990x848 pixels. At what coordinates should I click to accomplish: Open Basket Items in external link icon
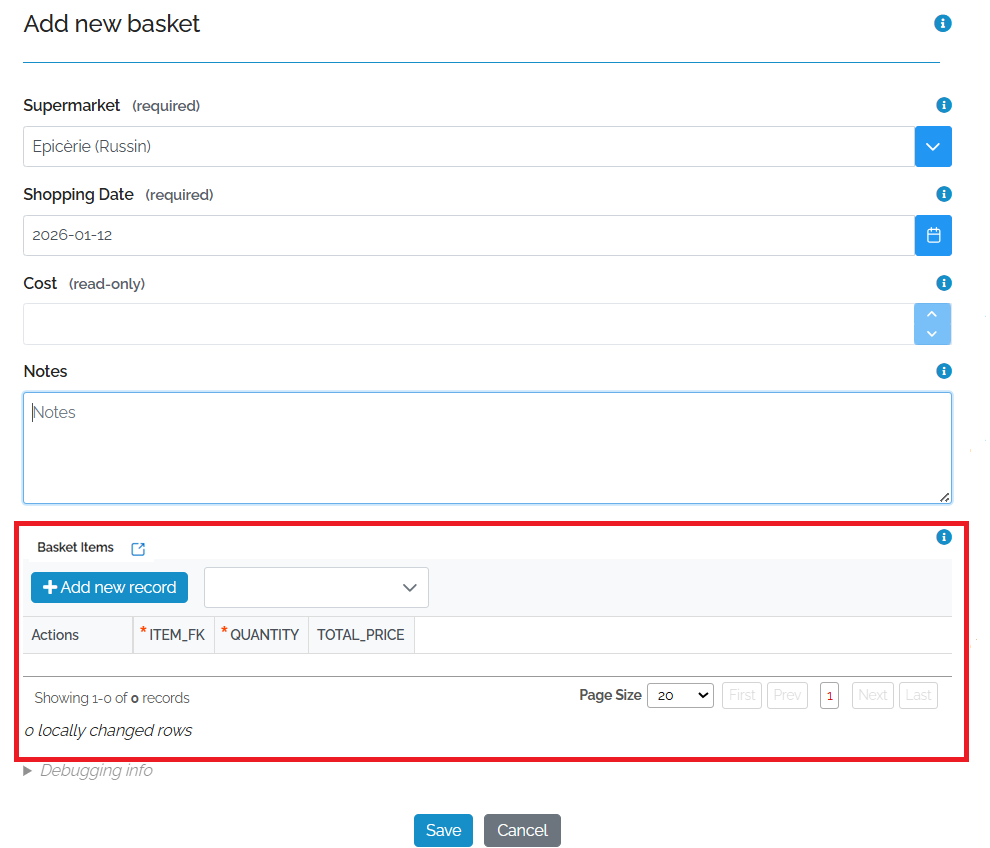[x=138, y=549]
